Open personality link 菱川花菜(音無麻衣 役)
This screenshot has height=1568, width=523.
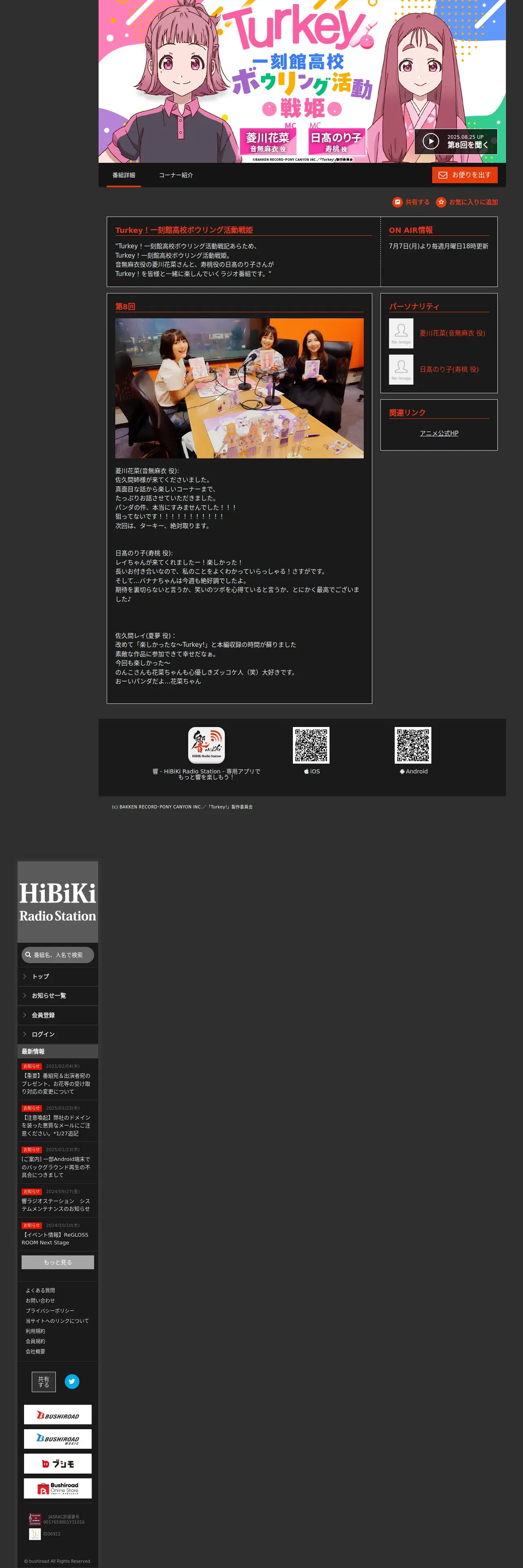coord(452,333)
